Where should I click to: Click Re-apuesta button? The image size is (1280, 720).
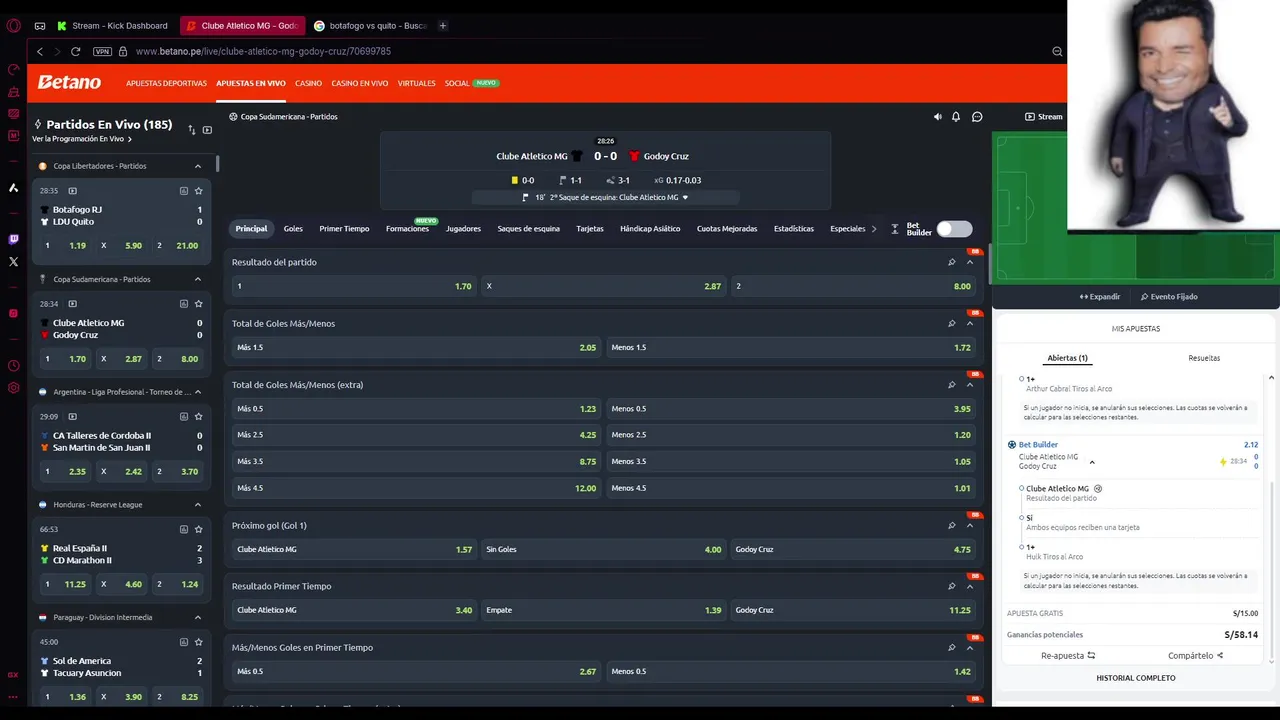(x=1068, y=656)
